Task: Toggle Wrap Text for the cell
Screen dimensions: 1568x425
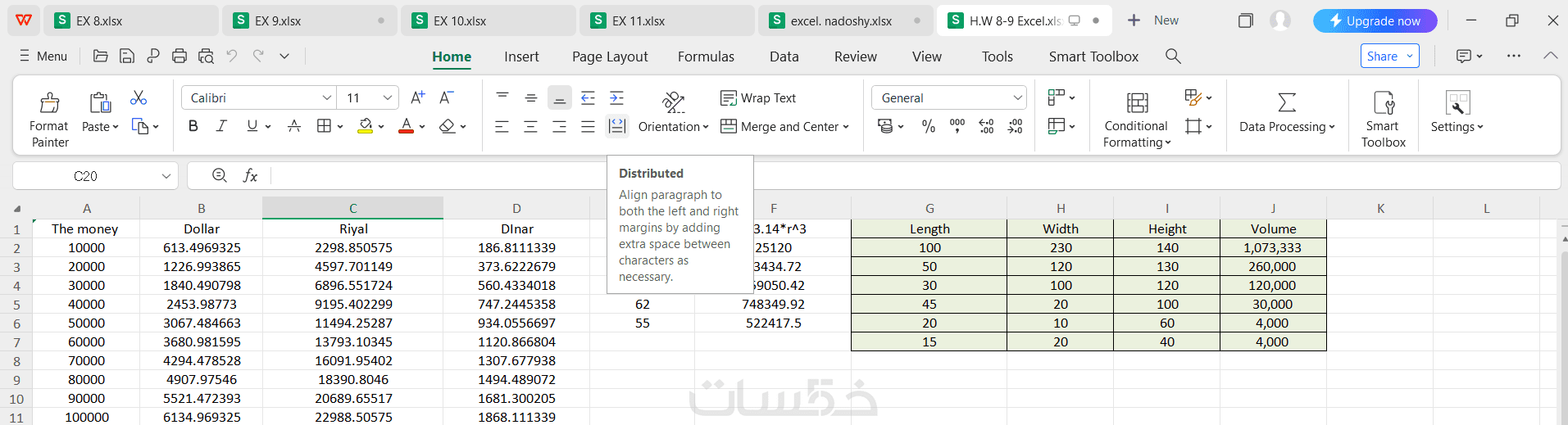Action: [758, 98]
